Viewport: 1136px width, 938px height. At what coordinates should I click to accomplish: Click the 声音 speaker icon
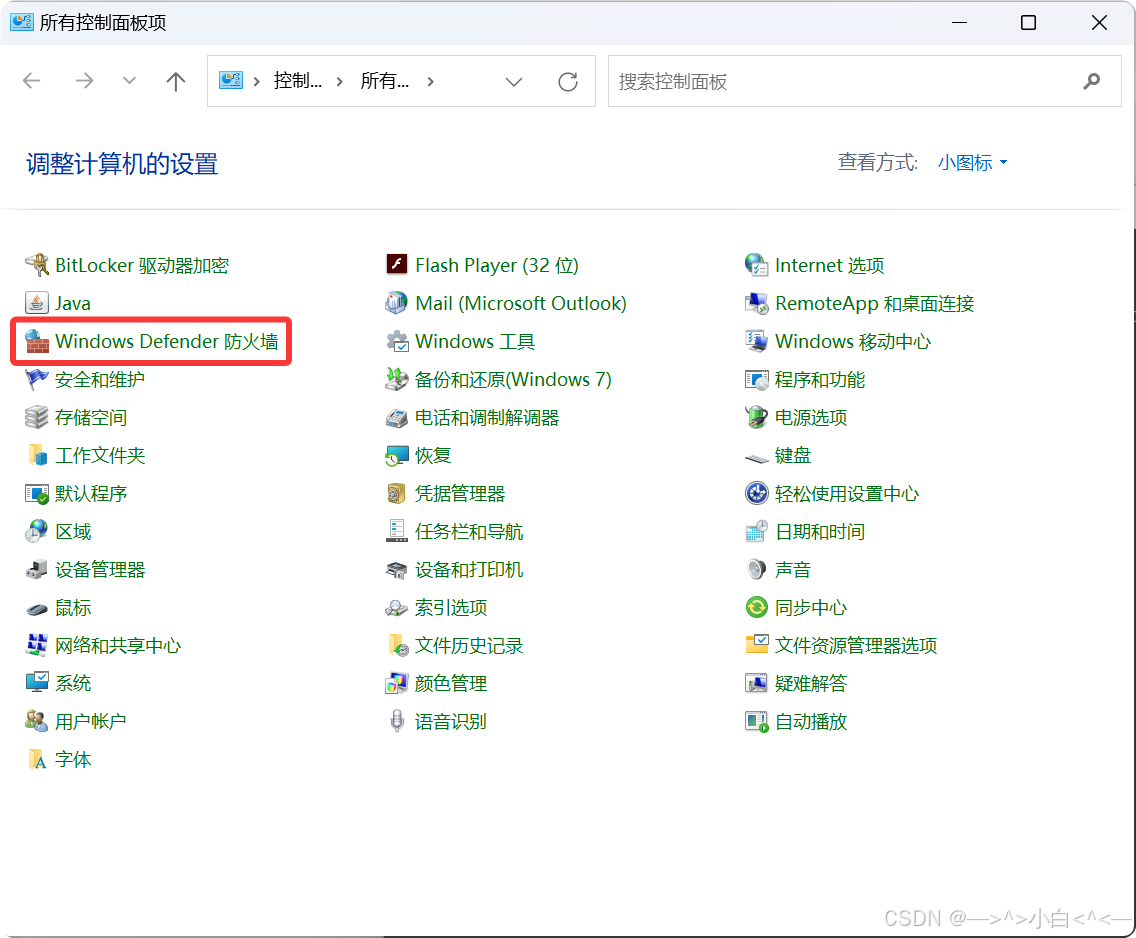pyautogui.click(x=756, y=569)
